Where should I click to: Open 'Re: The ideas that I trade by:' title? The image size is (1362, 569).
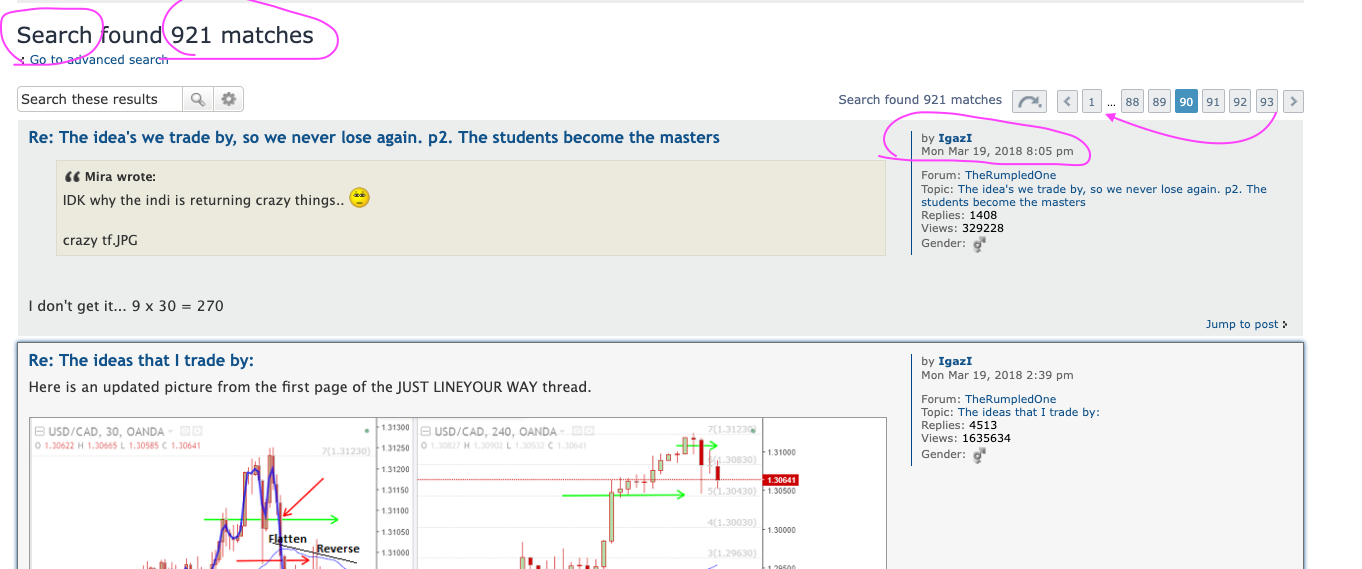point(141,360)
